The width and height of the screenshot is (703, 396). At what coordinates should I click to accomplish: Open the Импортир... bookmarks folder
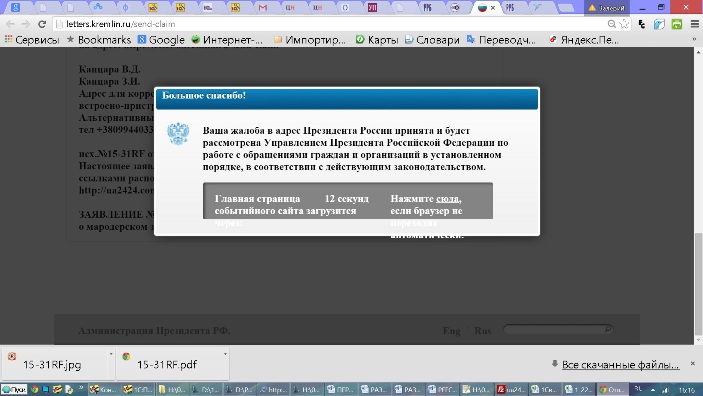point(309,40)
